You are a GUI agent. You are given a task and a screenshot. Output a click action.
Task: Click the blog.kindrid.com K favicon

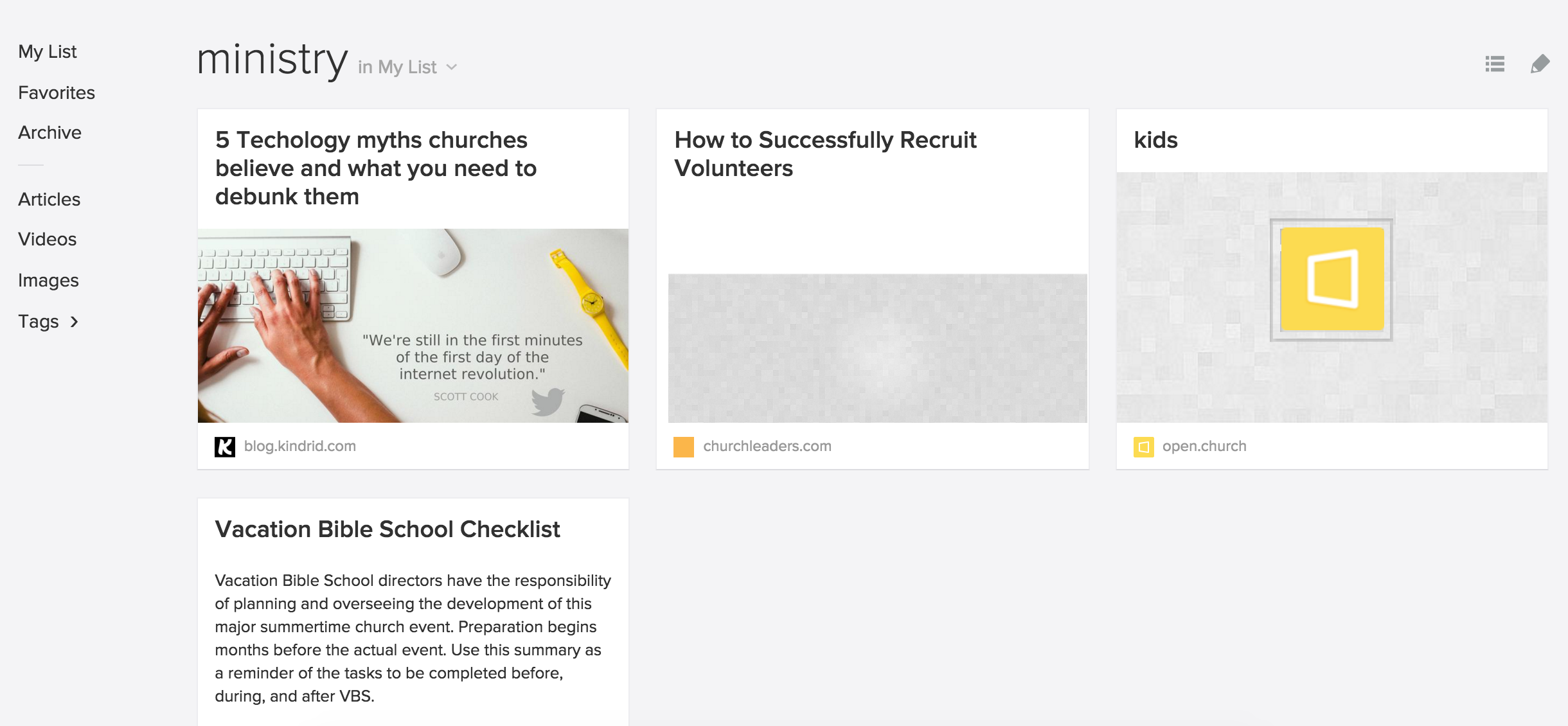pos(225,447)
